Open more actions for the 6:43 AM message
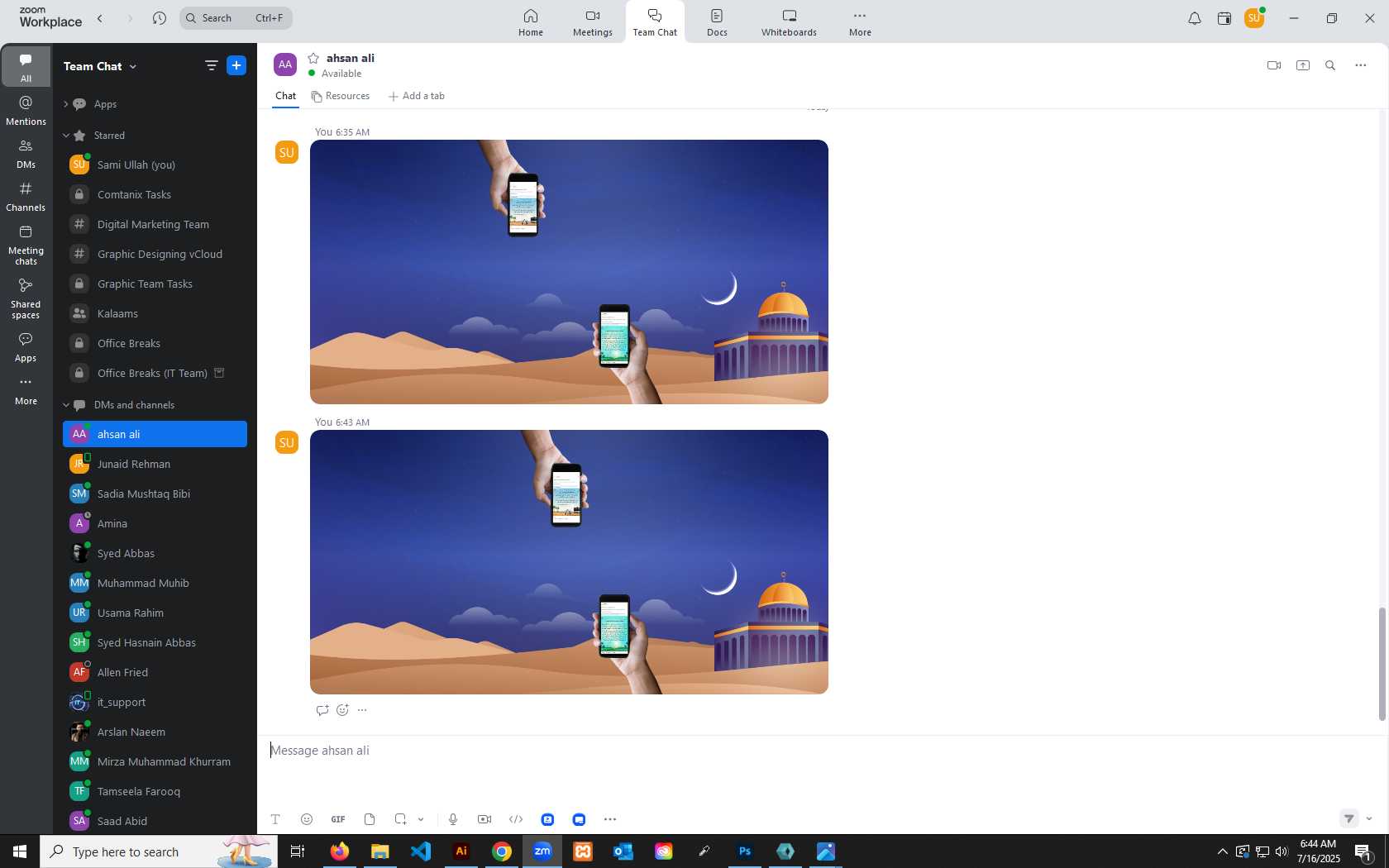Viewport: 1389px width, 868px height. click(362, 709)
